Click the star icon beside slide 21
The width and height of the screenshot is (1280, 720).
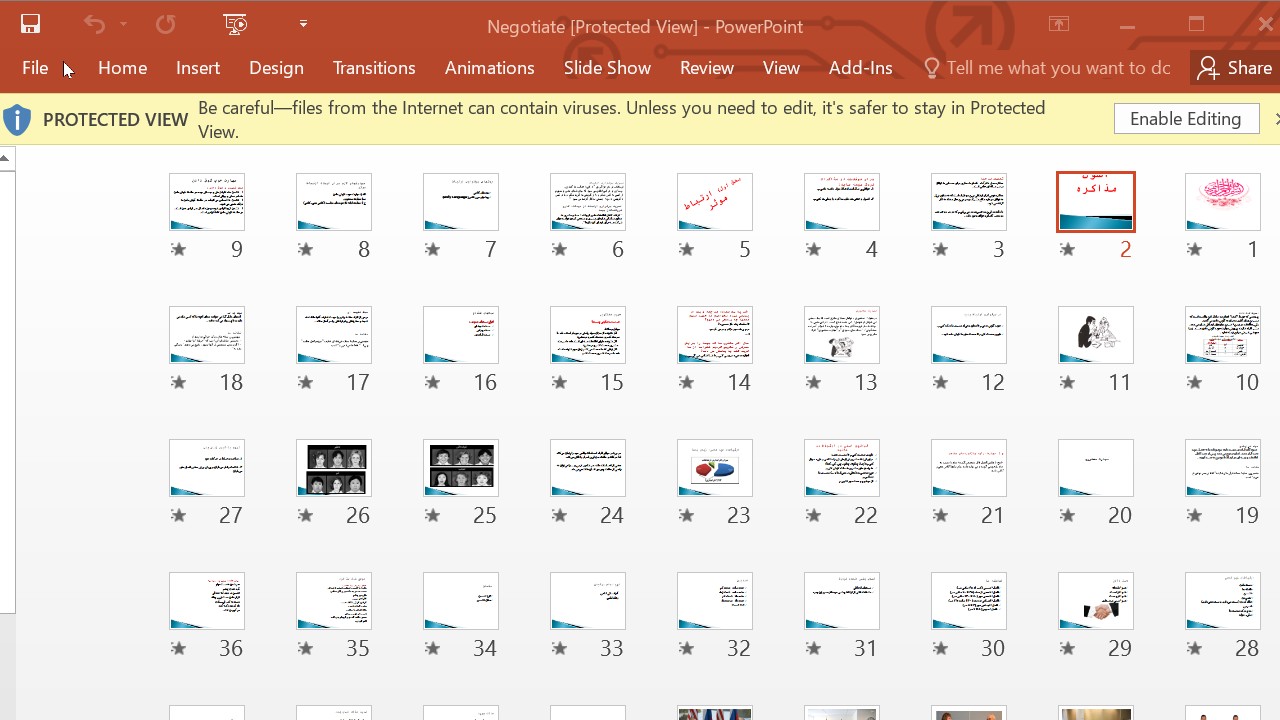coord(940,516)
